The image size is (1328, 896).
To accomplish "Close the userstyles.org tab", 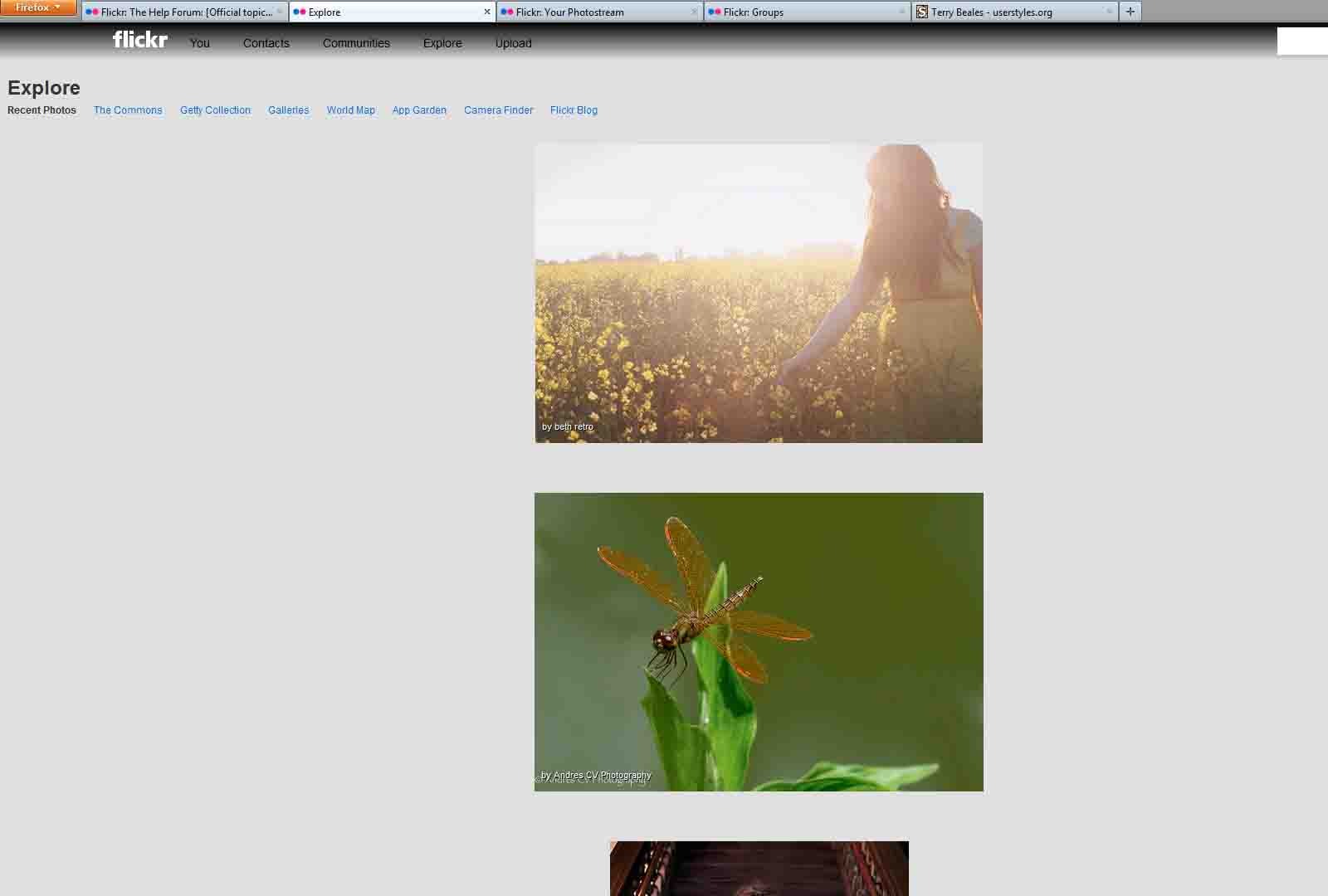I will tap(1109, 12).
